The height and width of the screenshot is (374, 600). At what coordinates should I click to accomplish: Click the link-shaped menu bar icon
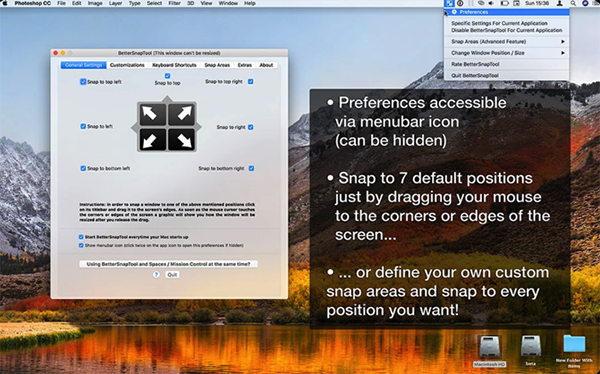481,3
